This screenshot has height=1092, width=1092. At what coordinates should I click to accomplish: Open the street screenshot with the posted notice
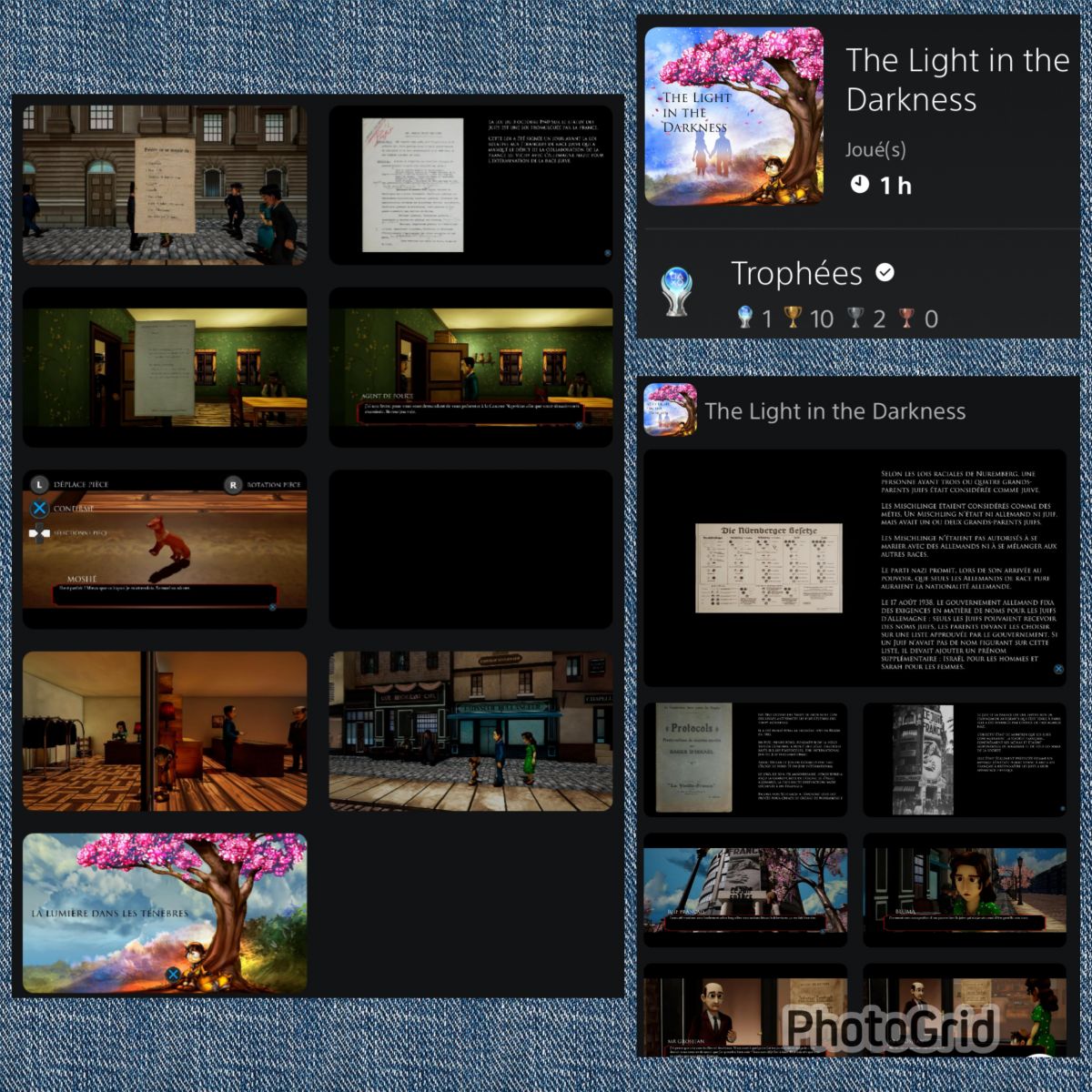165,185
